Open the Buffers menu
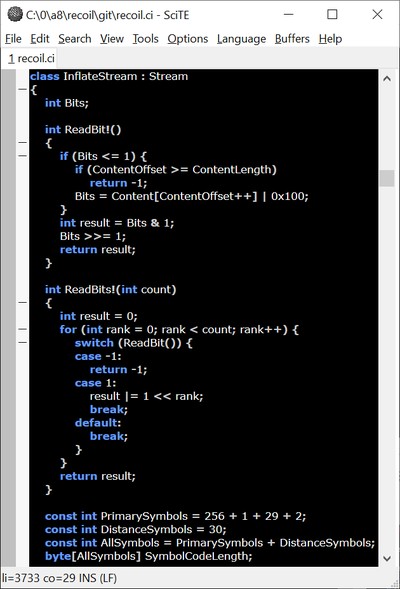Viewport: 400px width, 589px height. [292, 39]
